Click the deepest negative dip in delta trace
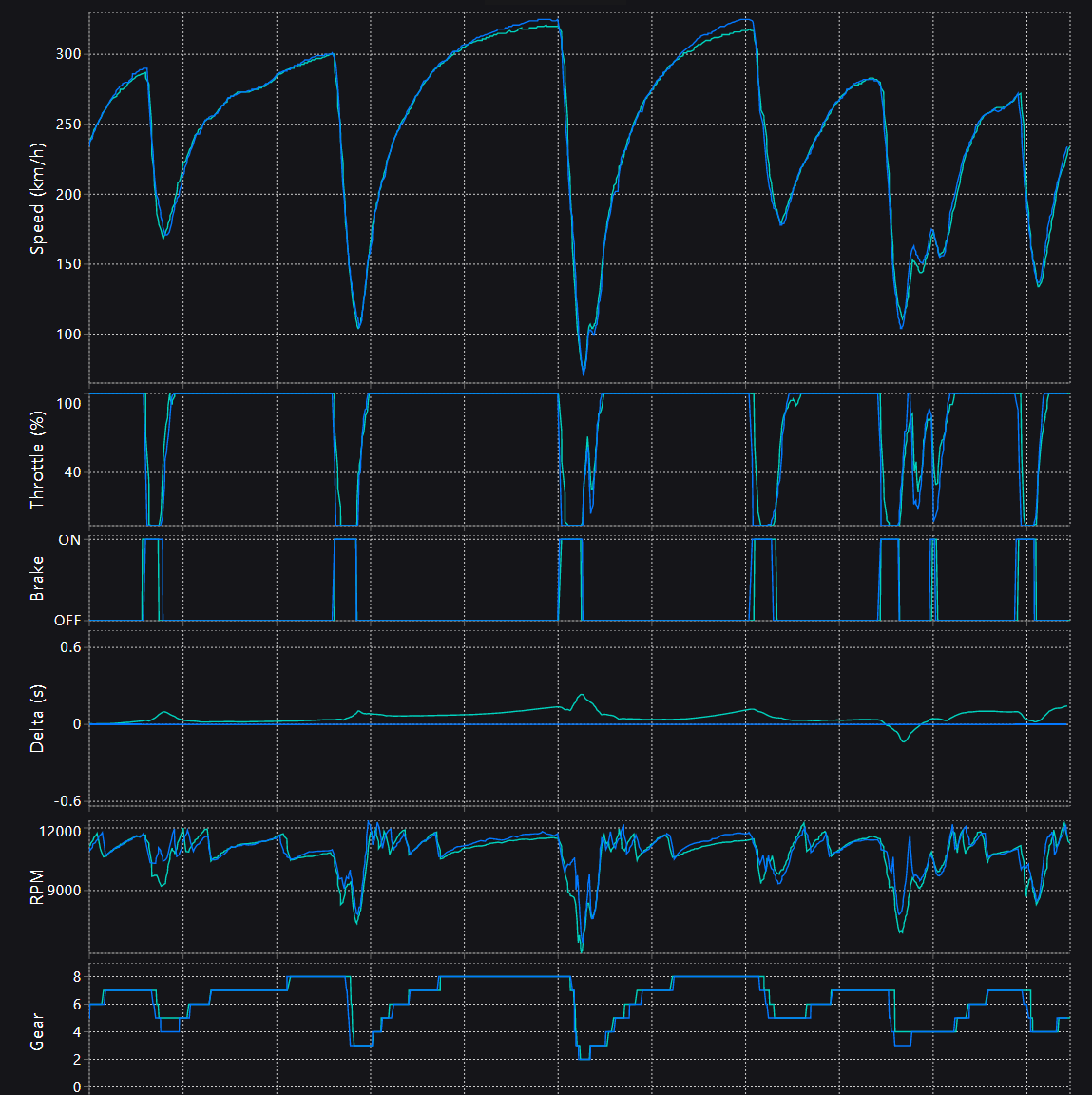The height and width of the screenshot is (1095, 1092). point(903,740)
